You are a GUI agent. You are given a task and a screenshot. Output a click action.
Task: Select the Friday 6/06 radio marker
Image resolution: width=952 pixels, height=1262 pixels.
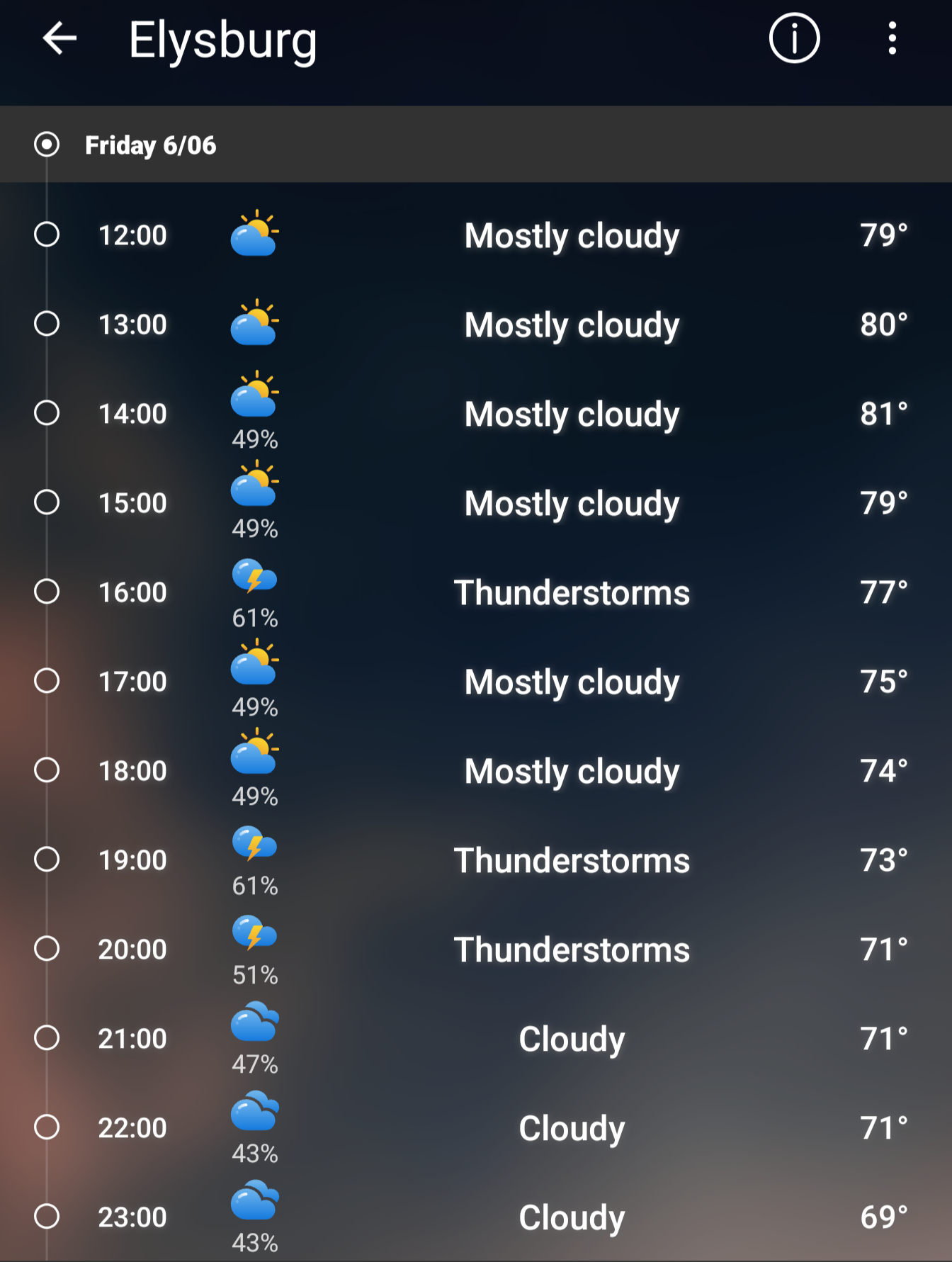[x=47, y=145]
